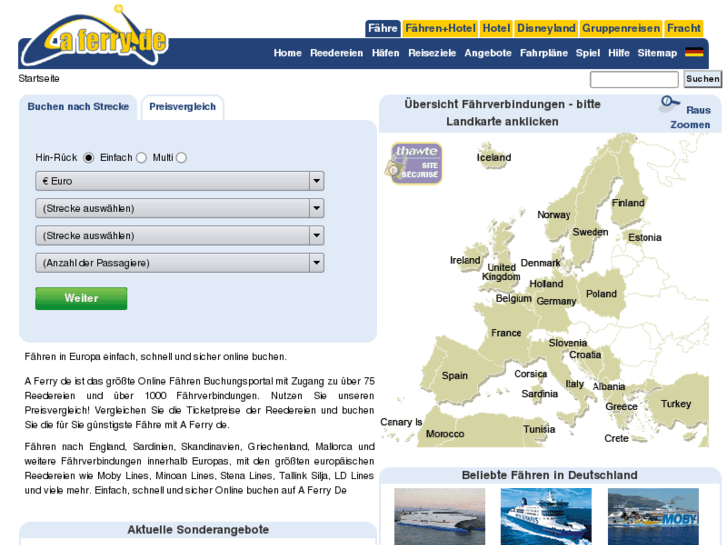Click Finland on the map
The width and height of the screenshot is (727, 545).
coord(628,203)
